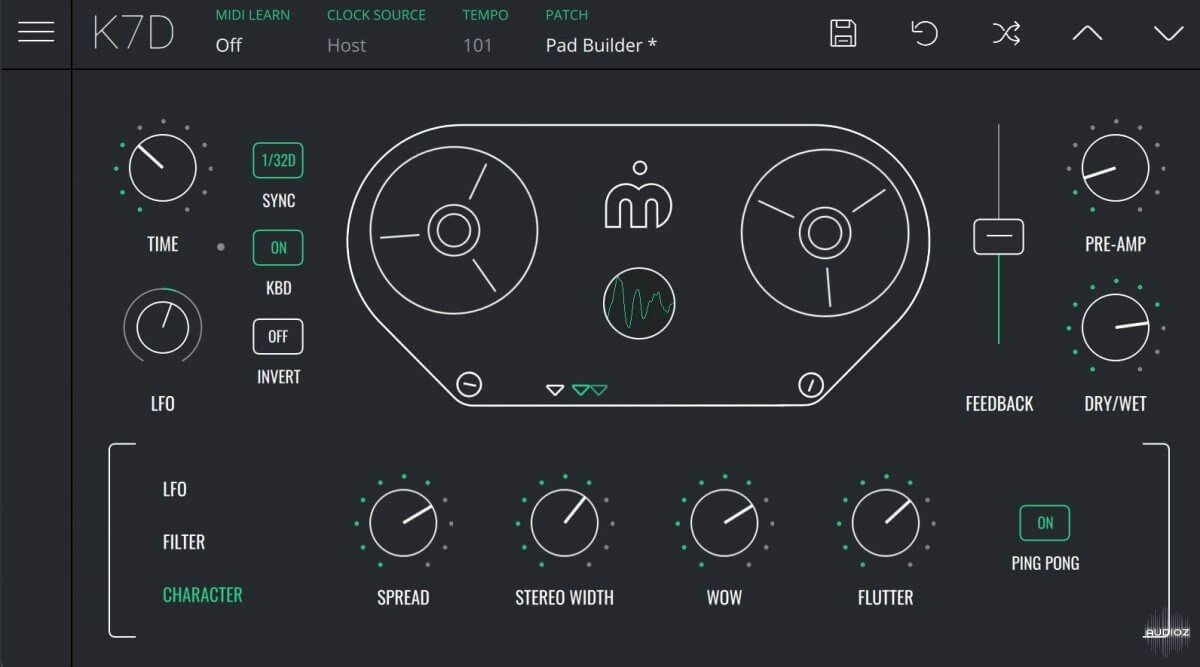
Task: Toggle KBD off
Action: click(277, 247)
